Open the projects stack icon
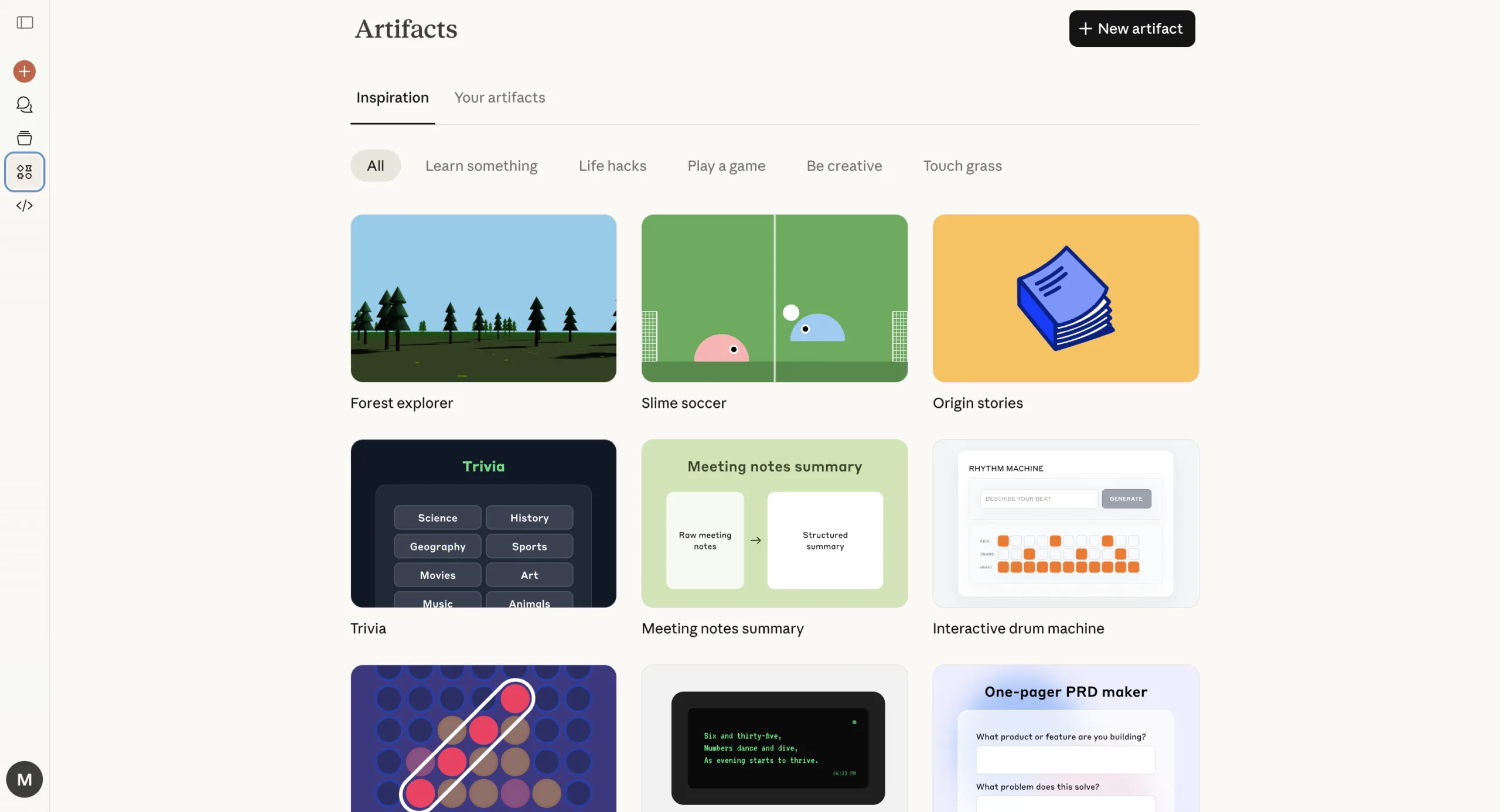 (x=25, y=138)
